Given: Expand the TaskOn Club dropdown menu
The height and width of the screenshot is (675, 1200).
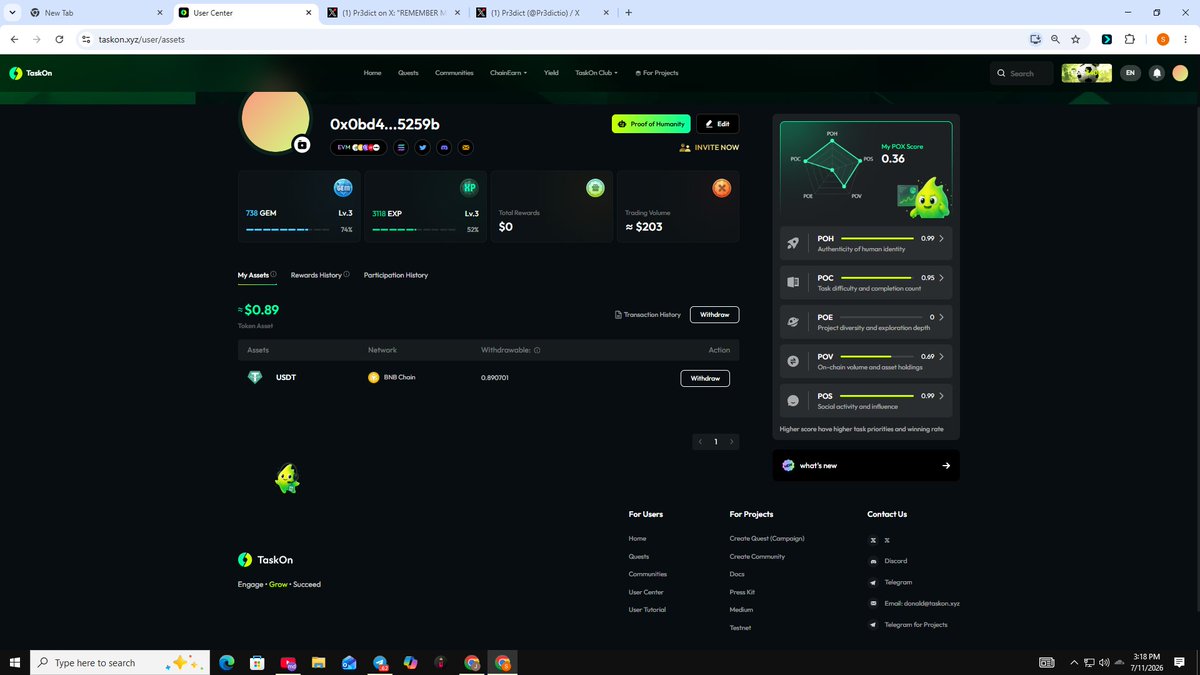Looking at the screenshot, I should pyautogui.click(x=596, y=73).
